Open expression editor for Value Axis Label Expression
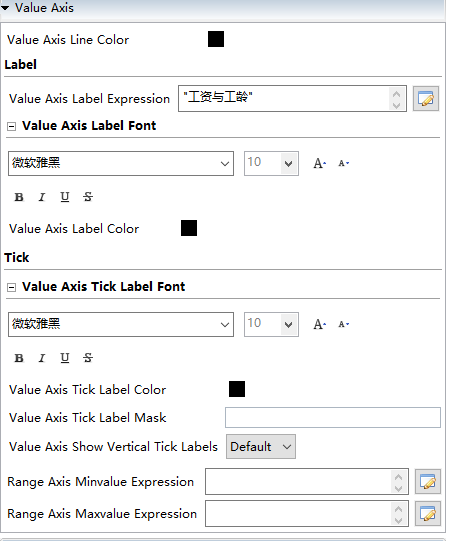The width and height of the screenshot is (455, 541). pyautogui.click(x=426, y=99)
